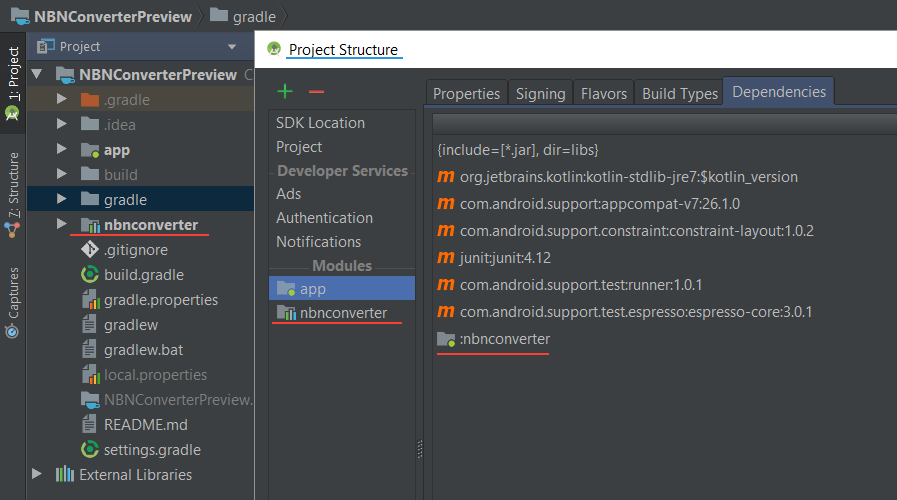The height and width of the screenshot is (500, 897).
Task: Select the Dependencies tab
Action: pos(779,92)
